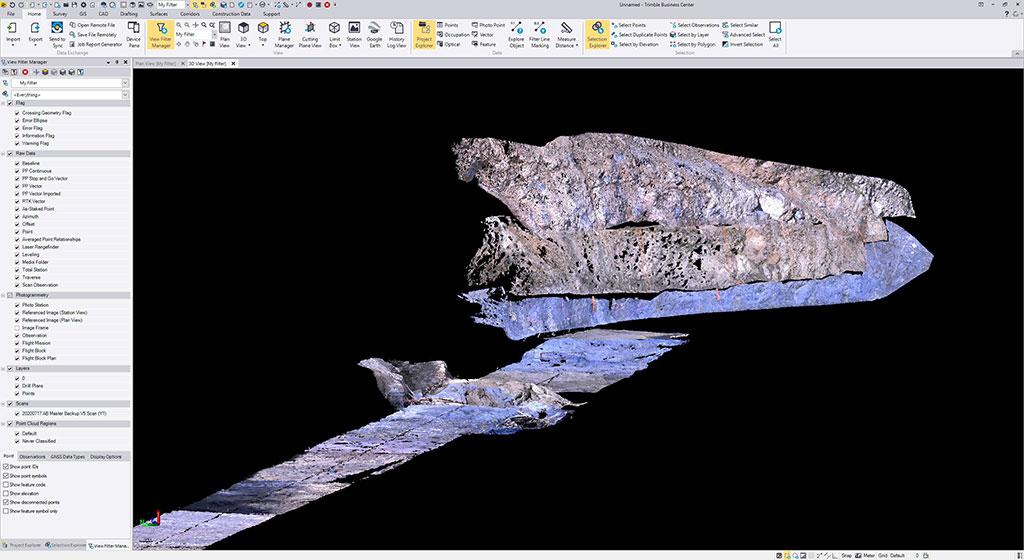This screenshot has height=560, width=1024.
Task: Open the History Log View
Action: [x=396, y=34]
